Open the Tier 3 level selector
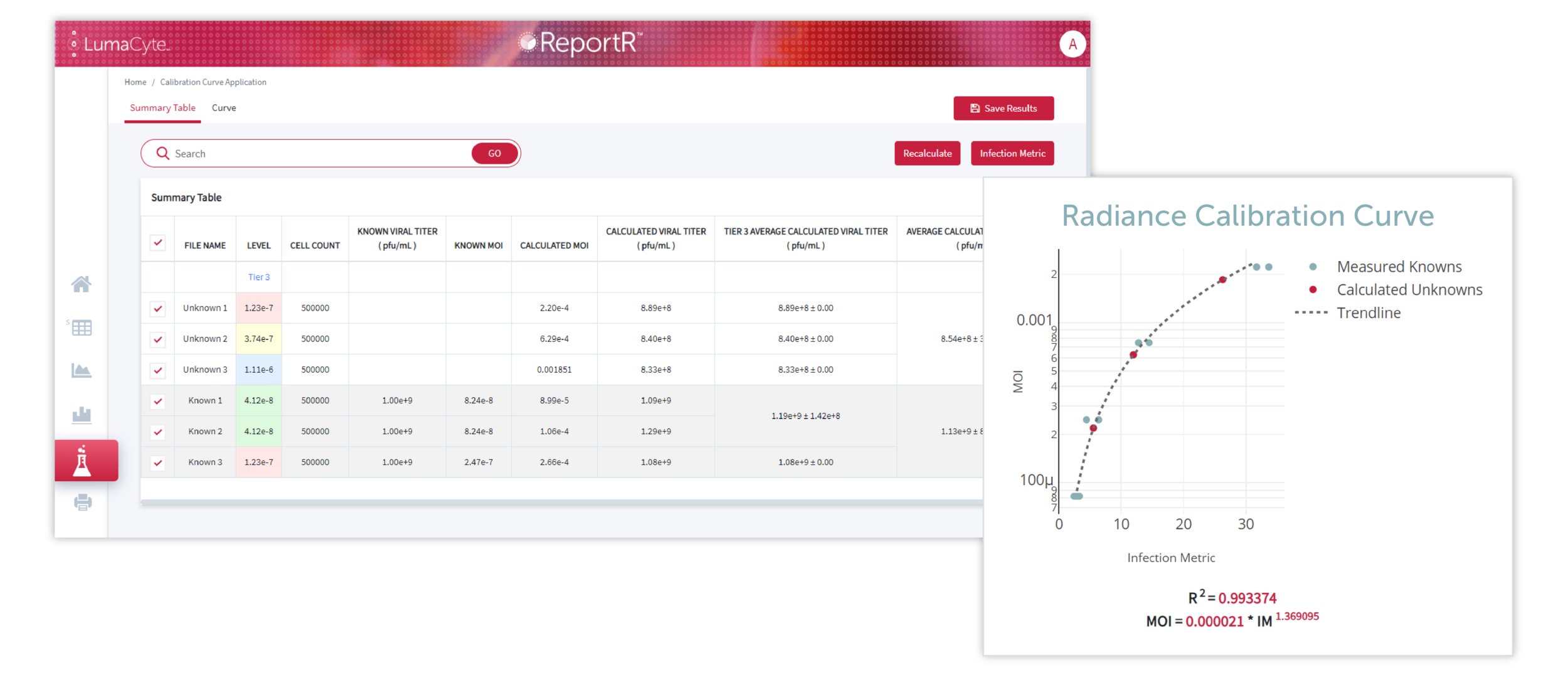 [x=258, y=277]
